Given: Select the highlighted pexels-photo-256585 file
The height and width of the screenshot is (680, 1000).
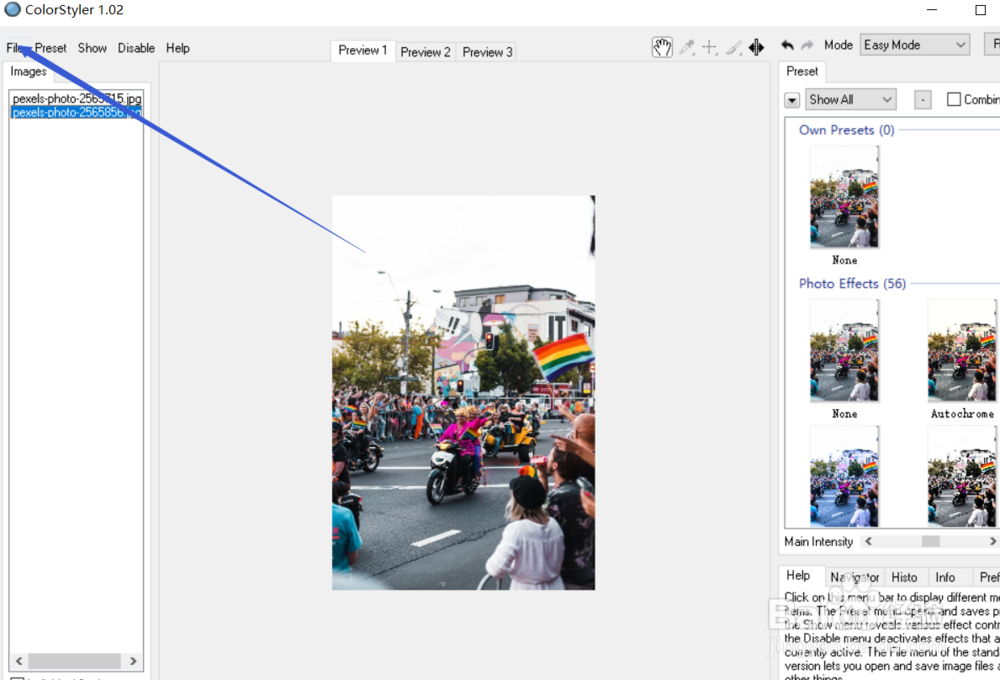Looking at the screenshot, I should [x=77, y=112].
